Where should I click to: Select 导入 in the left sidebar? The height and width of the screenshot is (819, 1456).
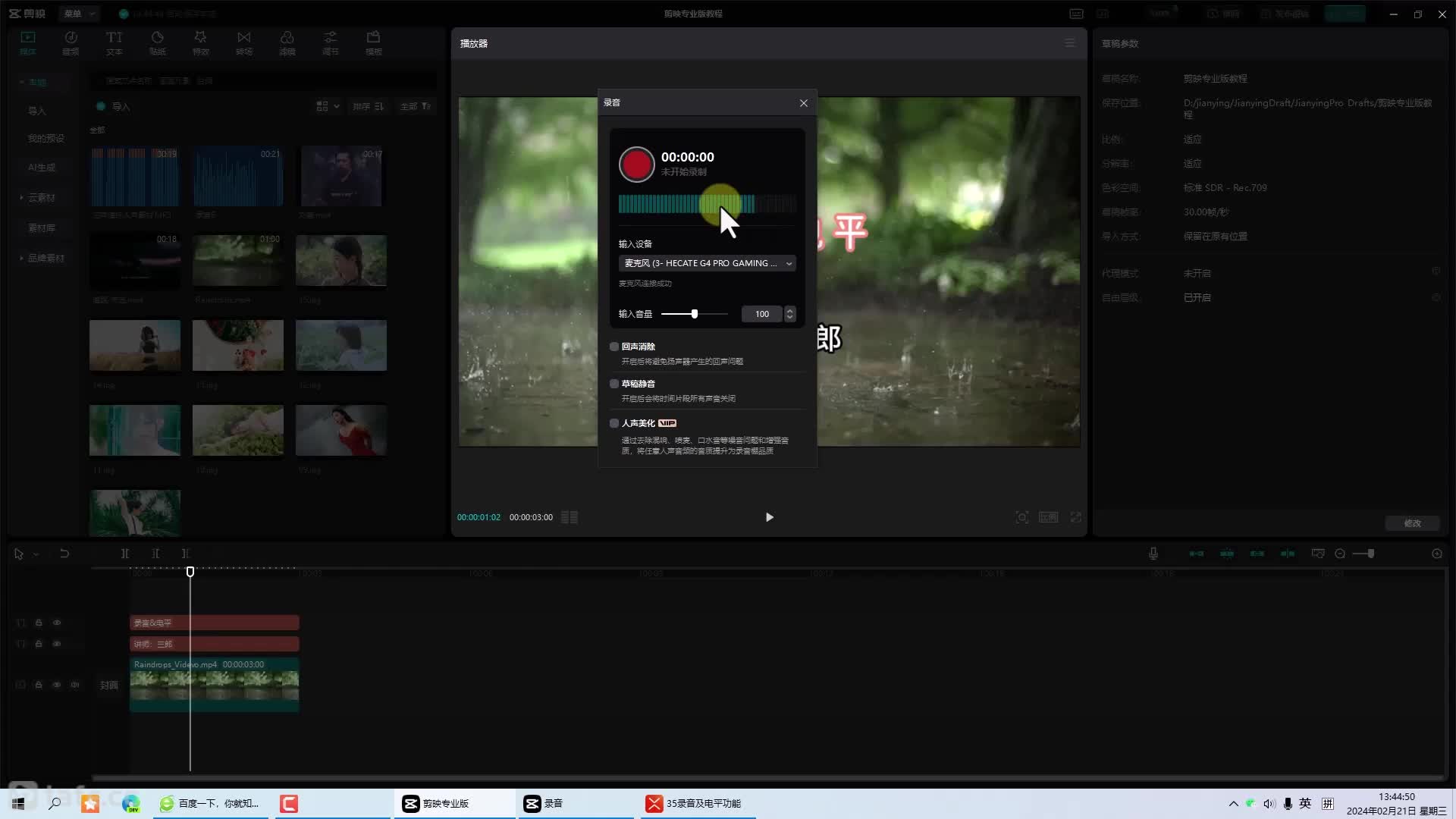coord(37,111)
